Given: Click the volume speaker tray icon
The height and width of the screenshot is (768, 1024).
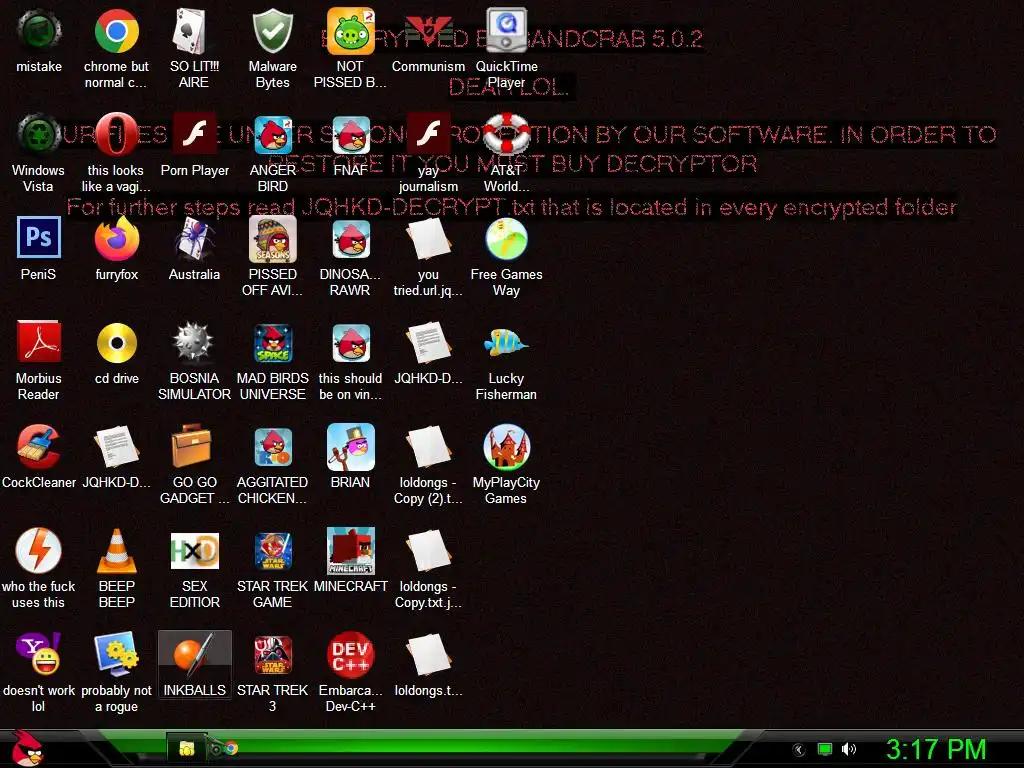Looking at the screenshot, I should 848,749.
